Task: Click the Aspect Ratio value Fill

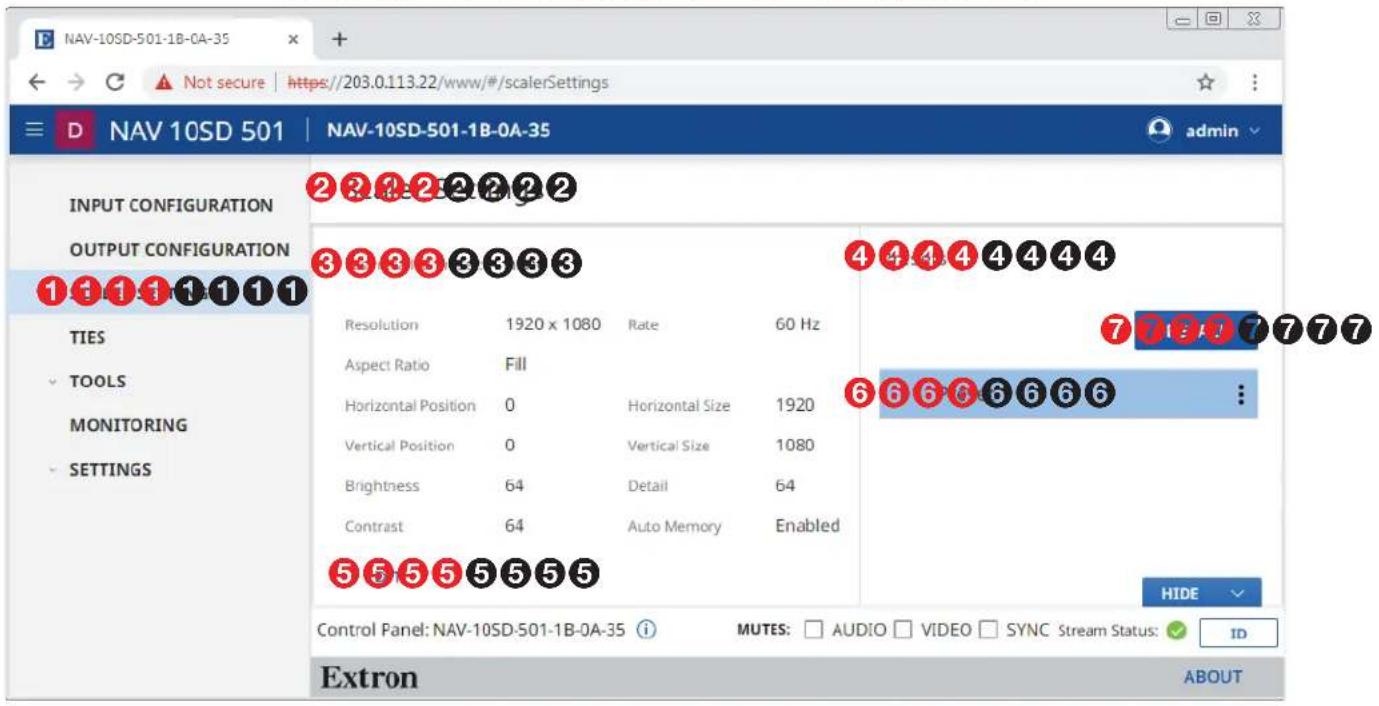Action: pyautogui.click(x=515, y=365)
